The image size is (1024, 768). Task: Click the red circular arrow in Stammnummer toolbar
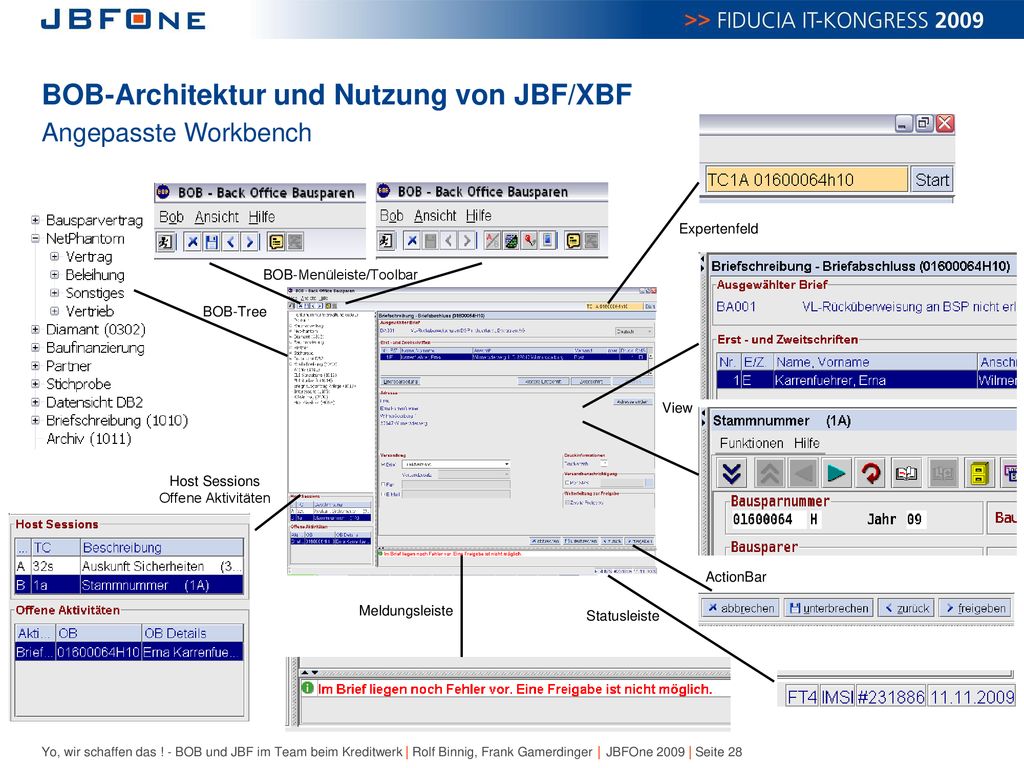coord(871,473)
